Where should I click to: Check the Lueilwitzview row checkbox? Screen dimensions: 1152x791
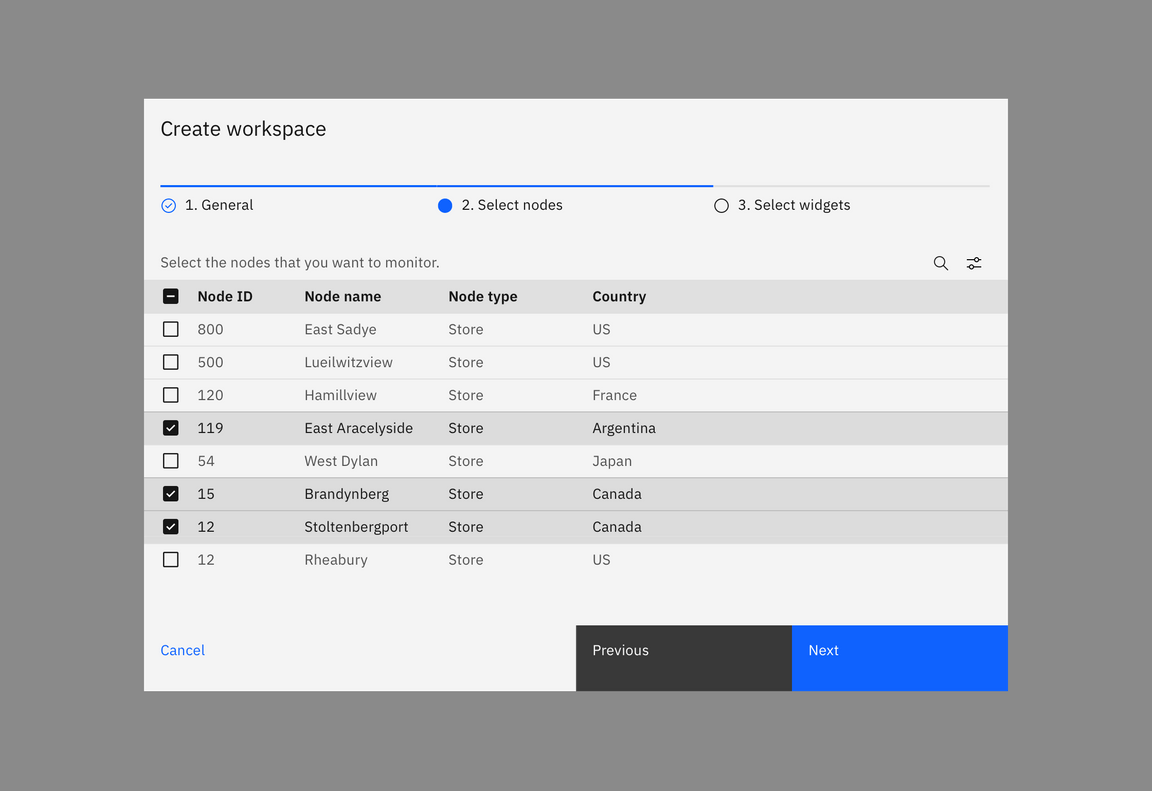[x=170, y=362]
